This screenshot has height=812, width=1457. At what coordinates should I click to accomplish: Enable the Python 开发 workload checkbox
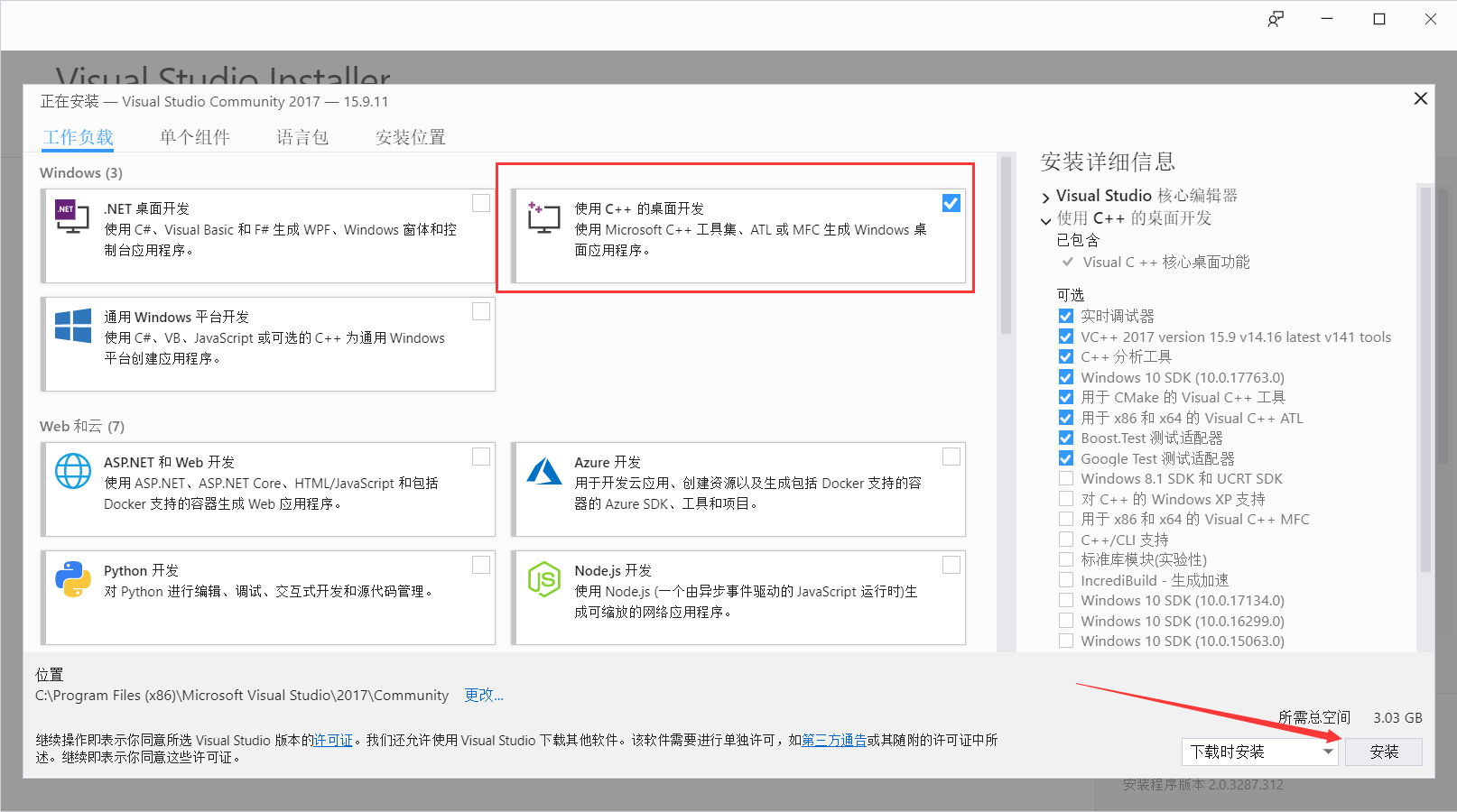[481, 565]
